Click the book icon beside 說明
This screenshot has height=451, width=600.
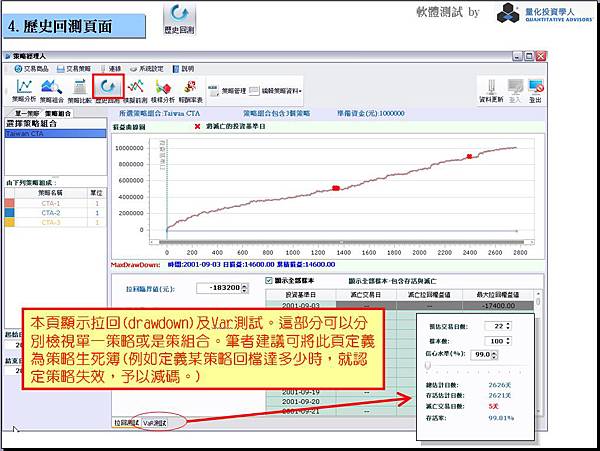click(x=176, y=69)
